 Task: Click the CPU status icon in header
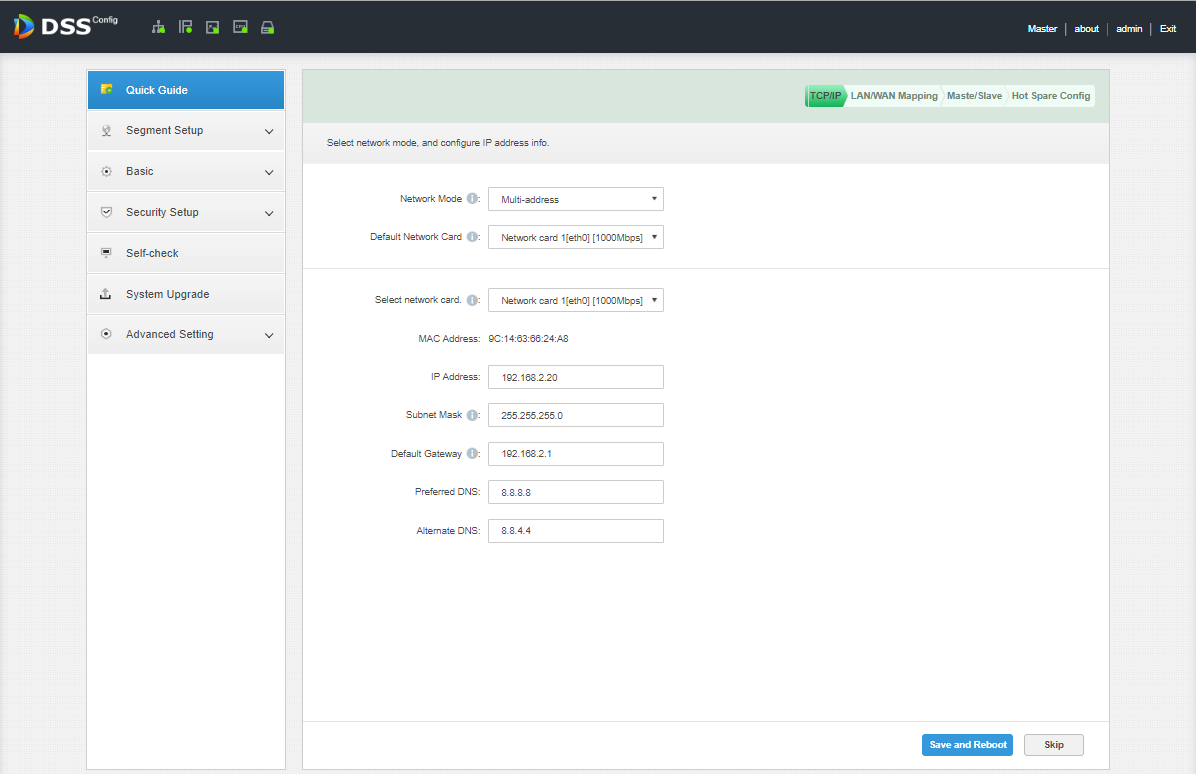(240, 28)
